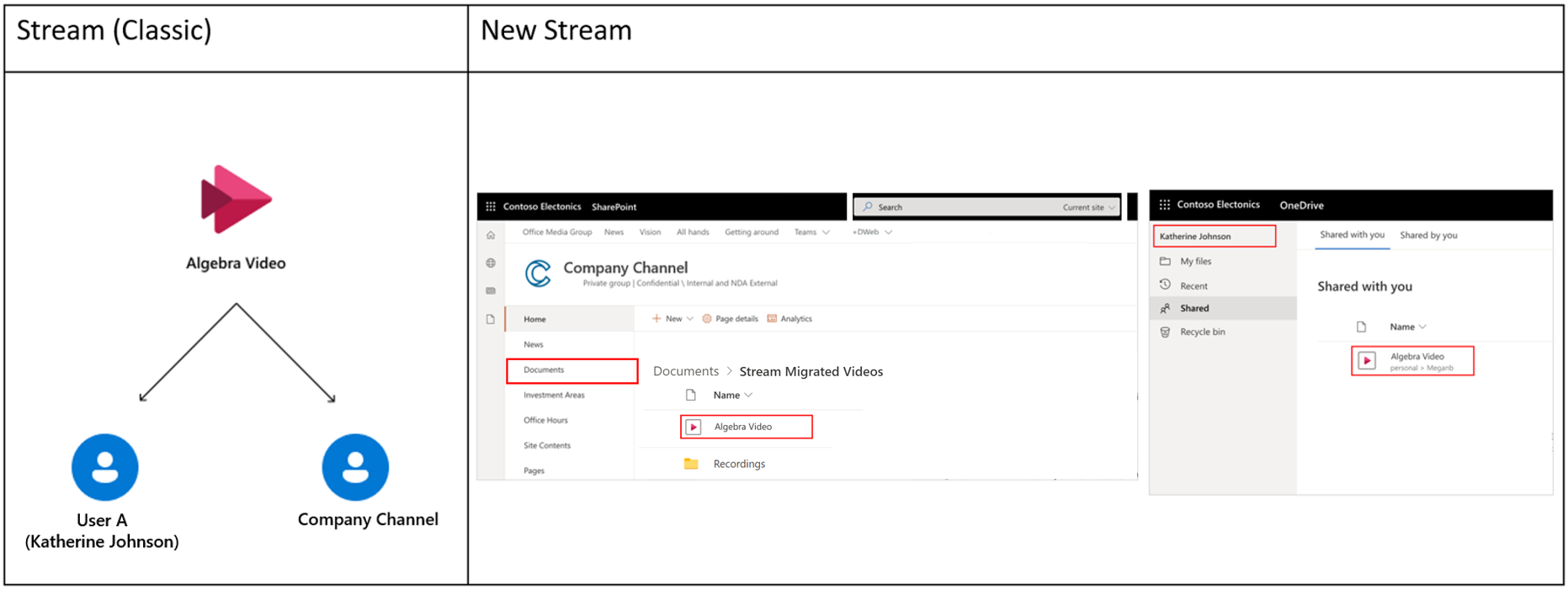Click the Documents breadcrumb link
The image size is (1568, 590).
pyautogui.click(x=686, y=371)
